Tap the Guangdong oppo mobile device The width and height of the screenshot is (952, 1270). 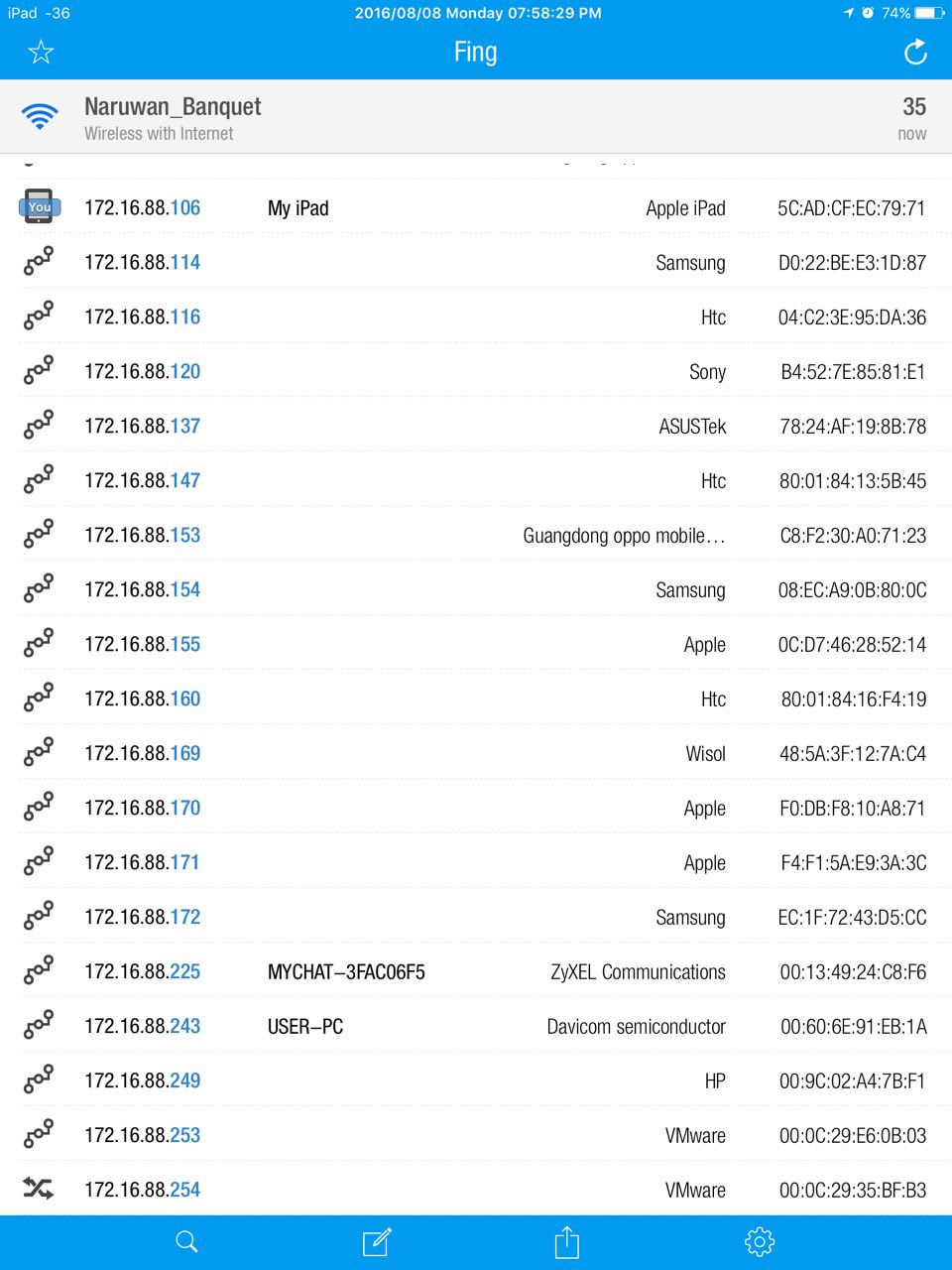click(624, 536)
